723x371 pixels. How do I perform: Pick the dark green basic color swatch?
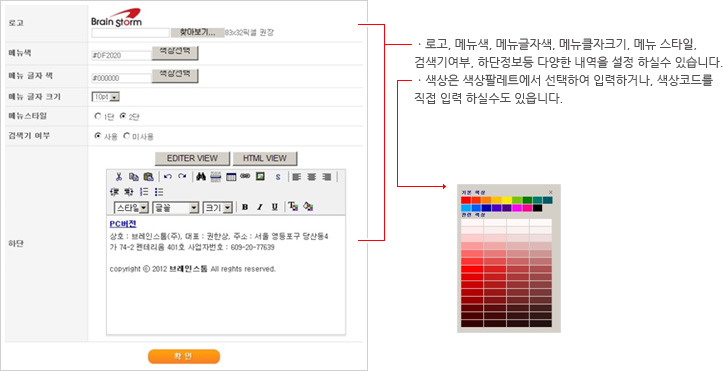pyautogui.click(x=527, y=200)
